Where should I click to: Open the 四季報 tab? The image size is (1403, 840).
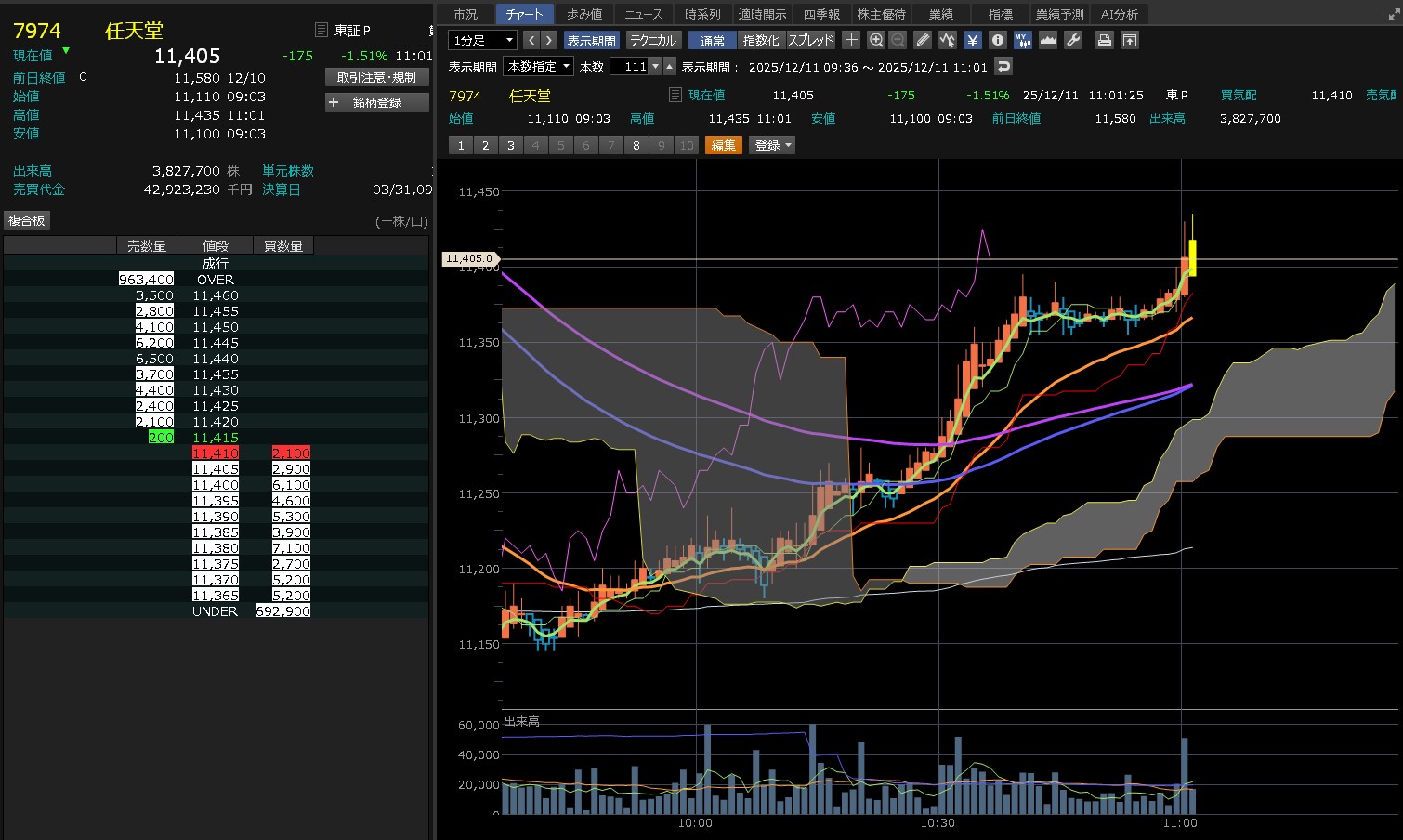pos(821,14)
